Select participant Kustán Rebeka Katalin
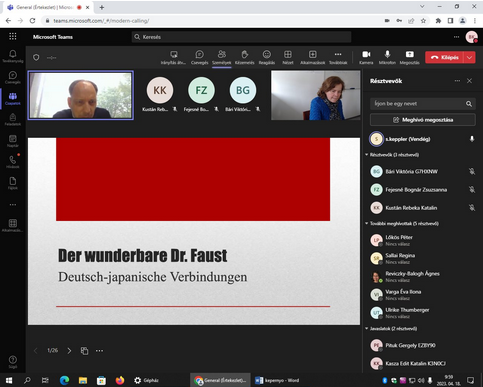Viewport: 483px width, 387px height. [423, 208]
